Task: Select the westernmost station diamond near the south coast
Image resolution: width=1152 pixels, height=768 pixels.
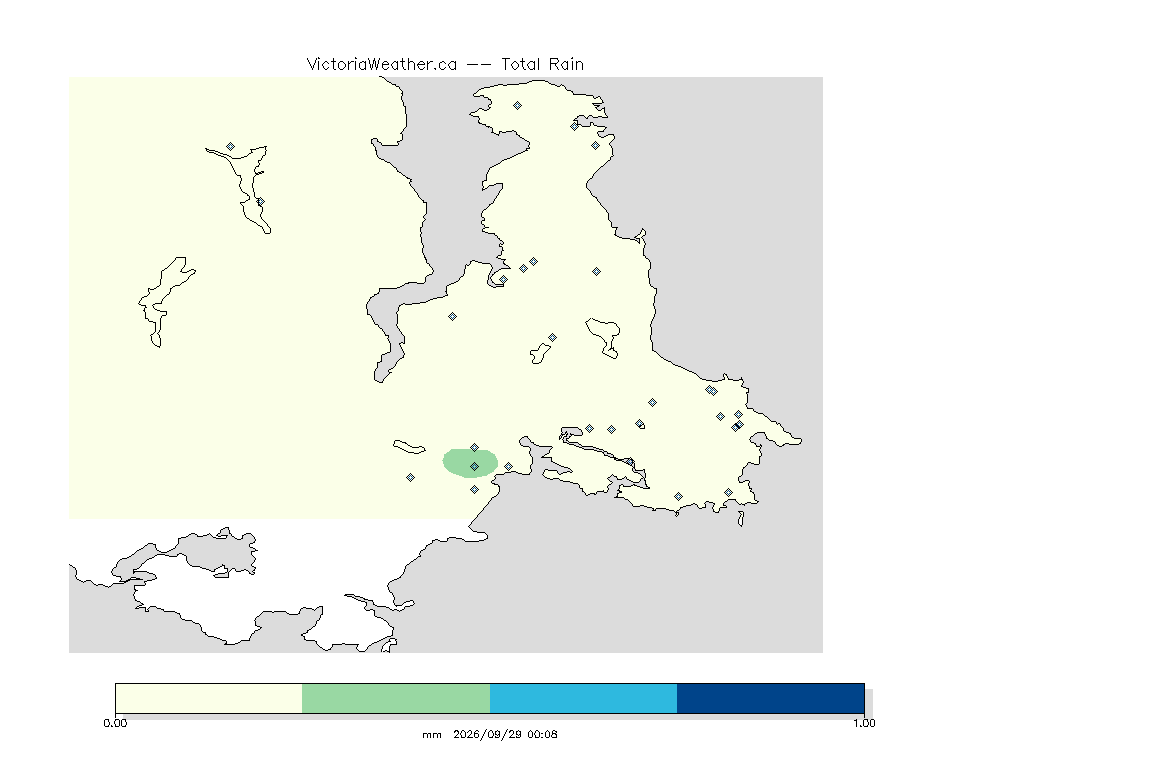Action: click(x=411, y=478)
